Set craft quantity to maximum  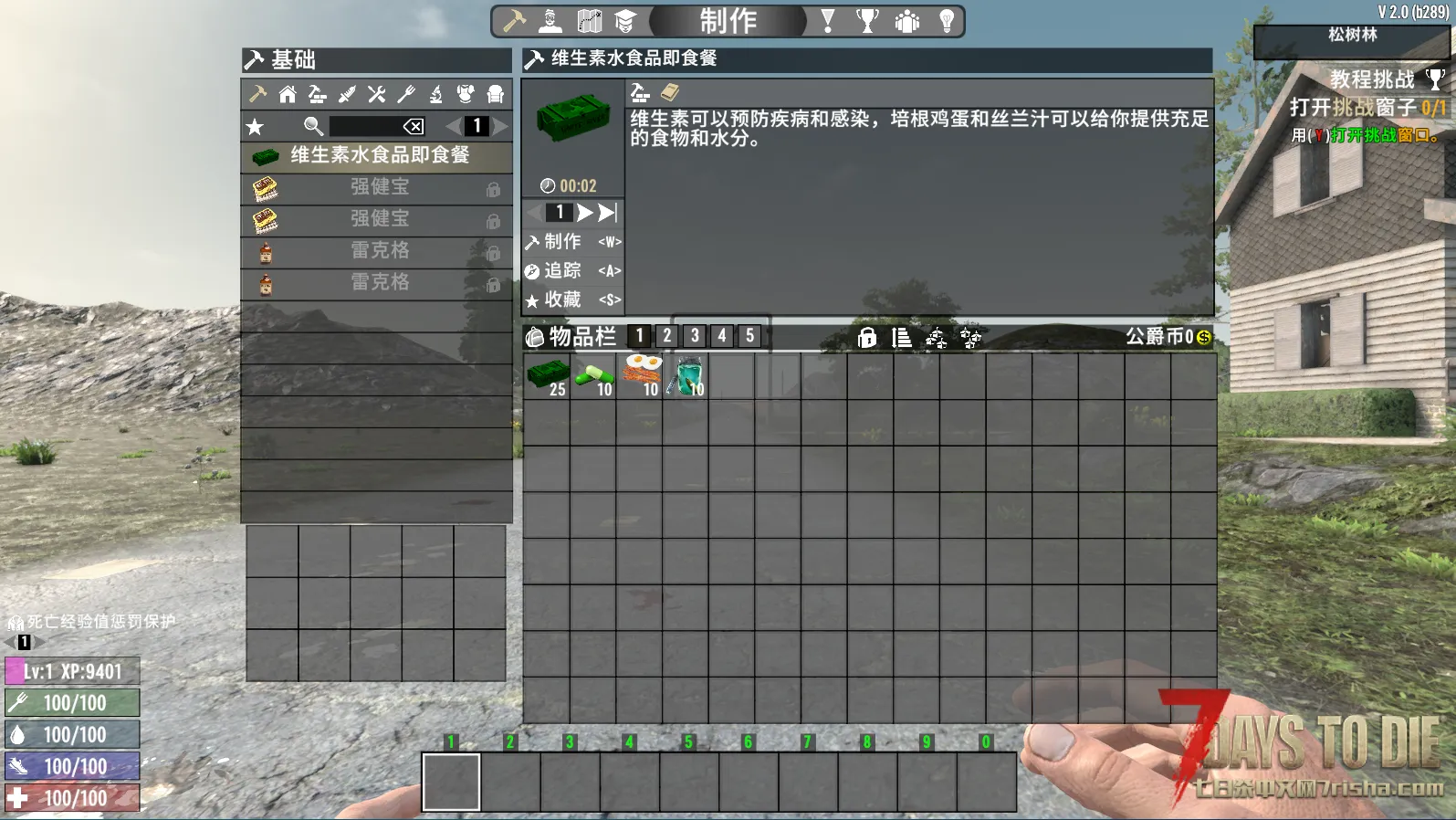pyautogui.click(x=608, y=213)
